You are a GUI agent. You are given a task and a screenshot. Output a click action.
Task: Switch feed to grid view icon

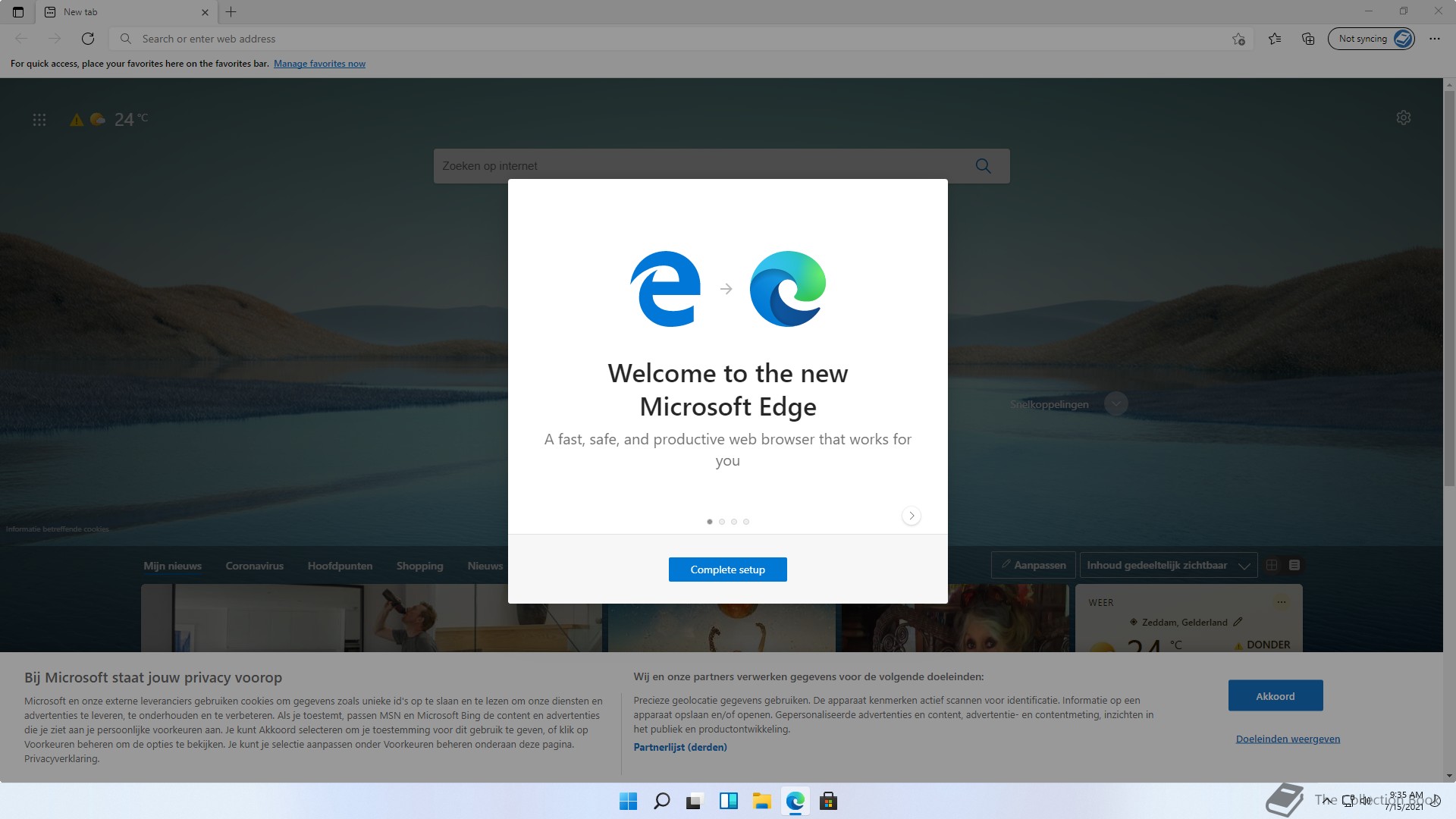[1272, 565]
